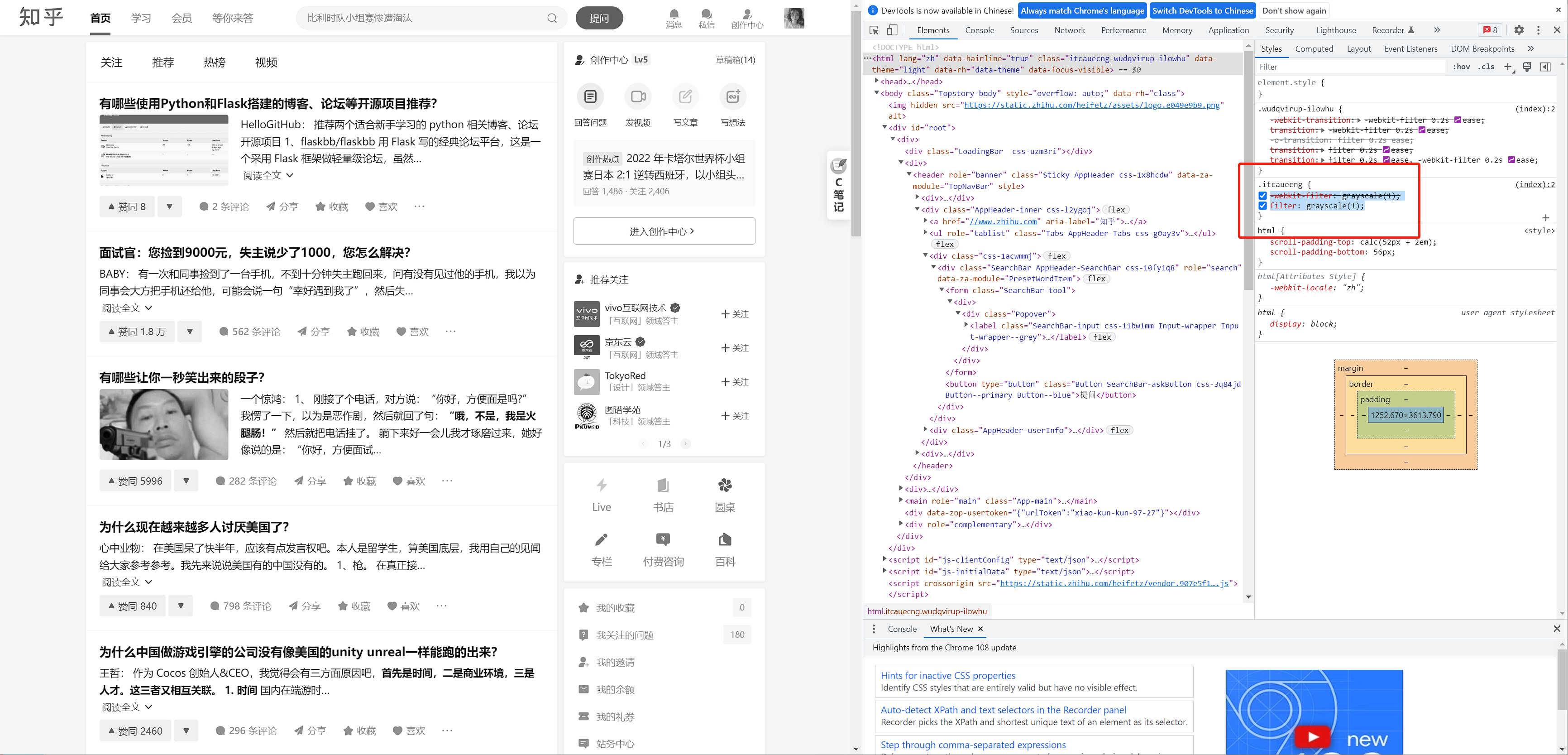The image size is (1568, 755).
Task: Toggle the computed styles sidebar icon
Action: pyautogui.click(x=1545, y=67)
